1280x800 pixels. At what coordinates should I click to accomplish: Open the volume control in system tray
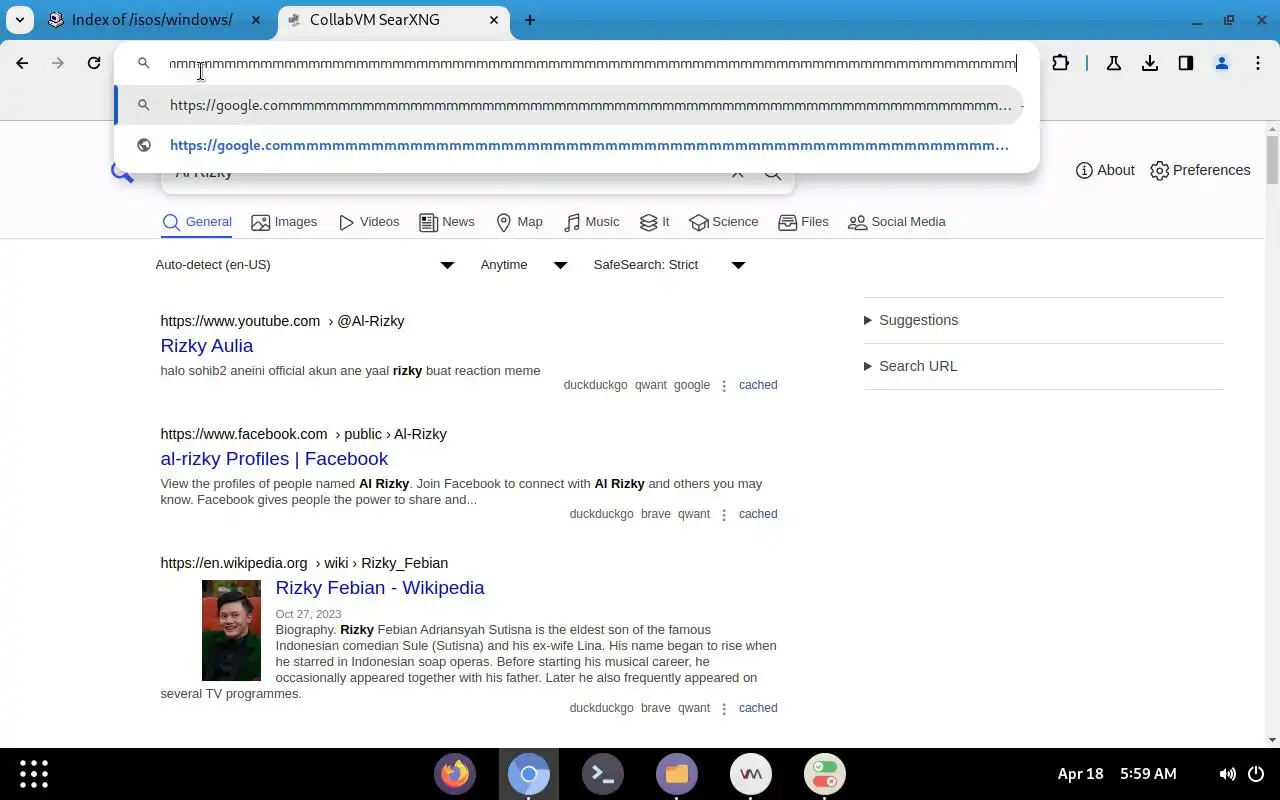[x=1227, y=774]
